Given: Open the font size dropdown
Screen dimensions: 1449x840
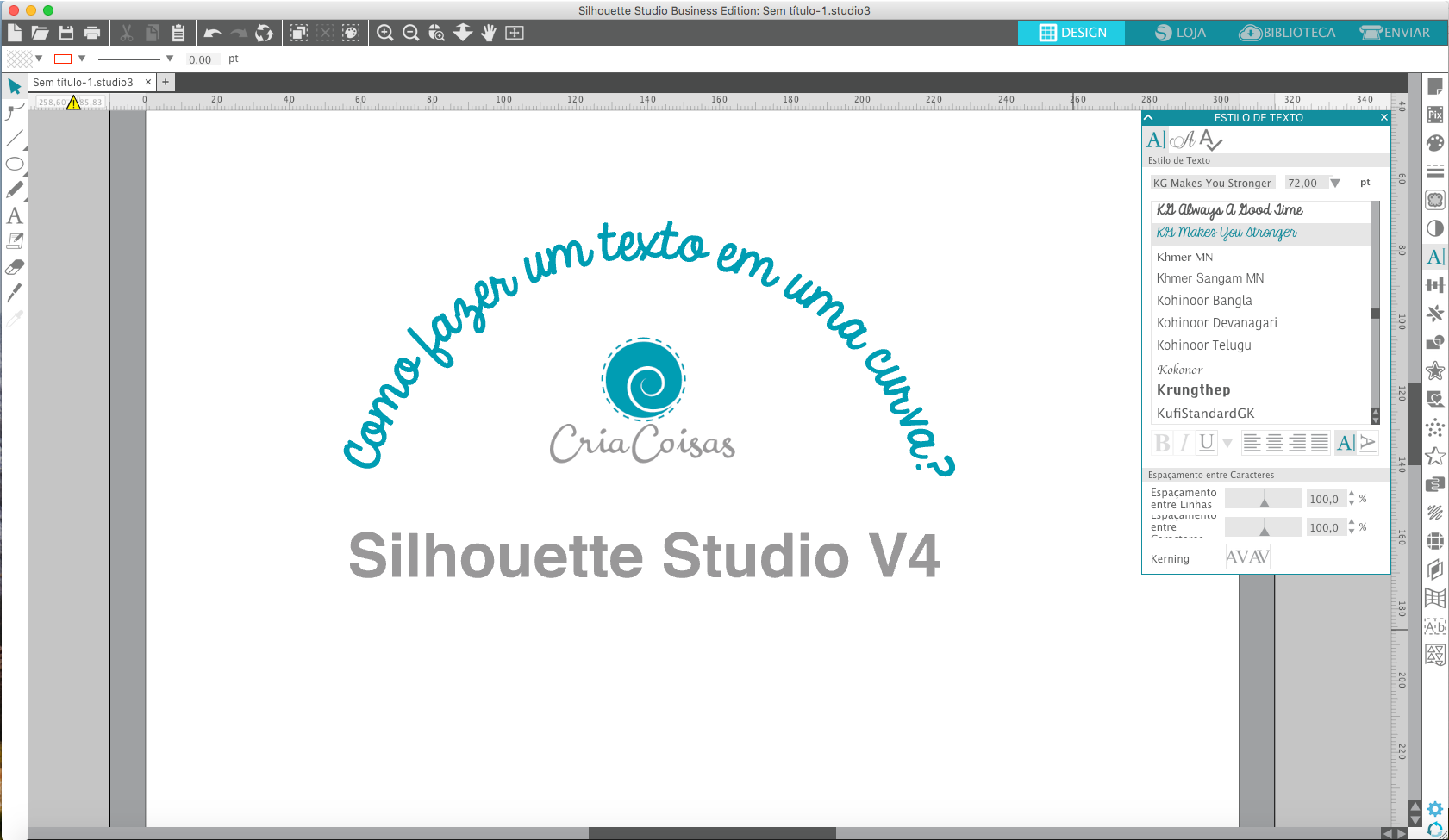Looking at the screenshot, I should pos(1336,182).
